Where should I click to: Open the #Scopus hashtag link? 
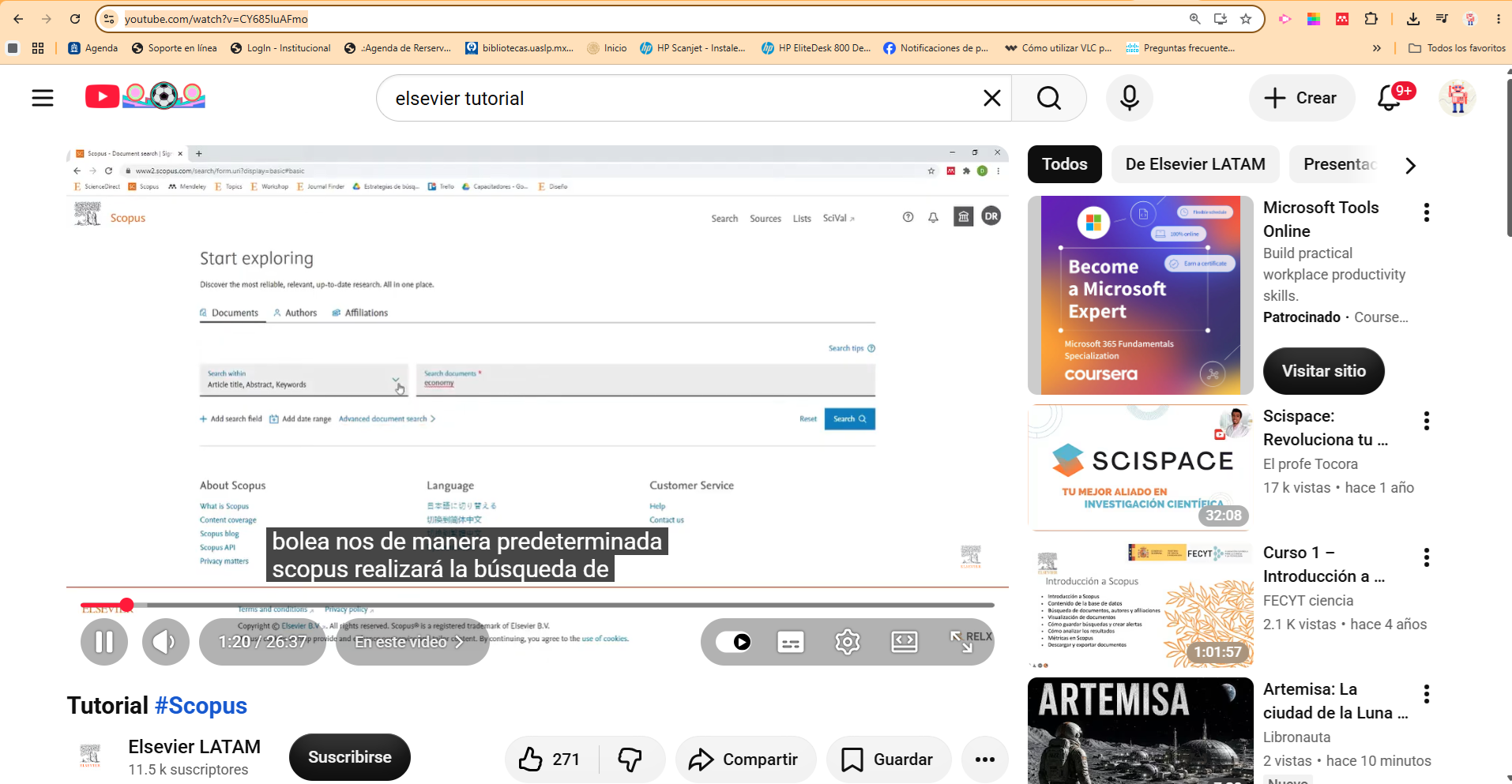click(x=201, y=706)
